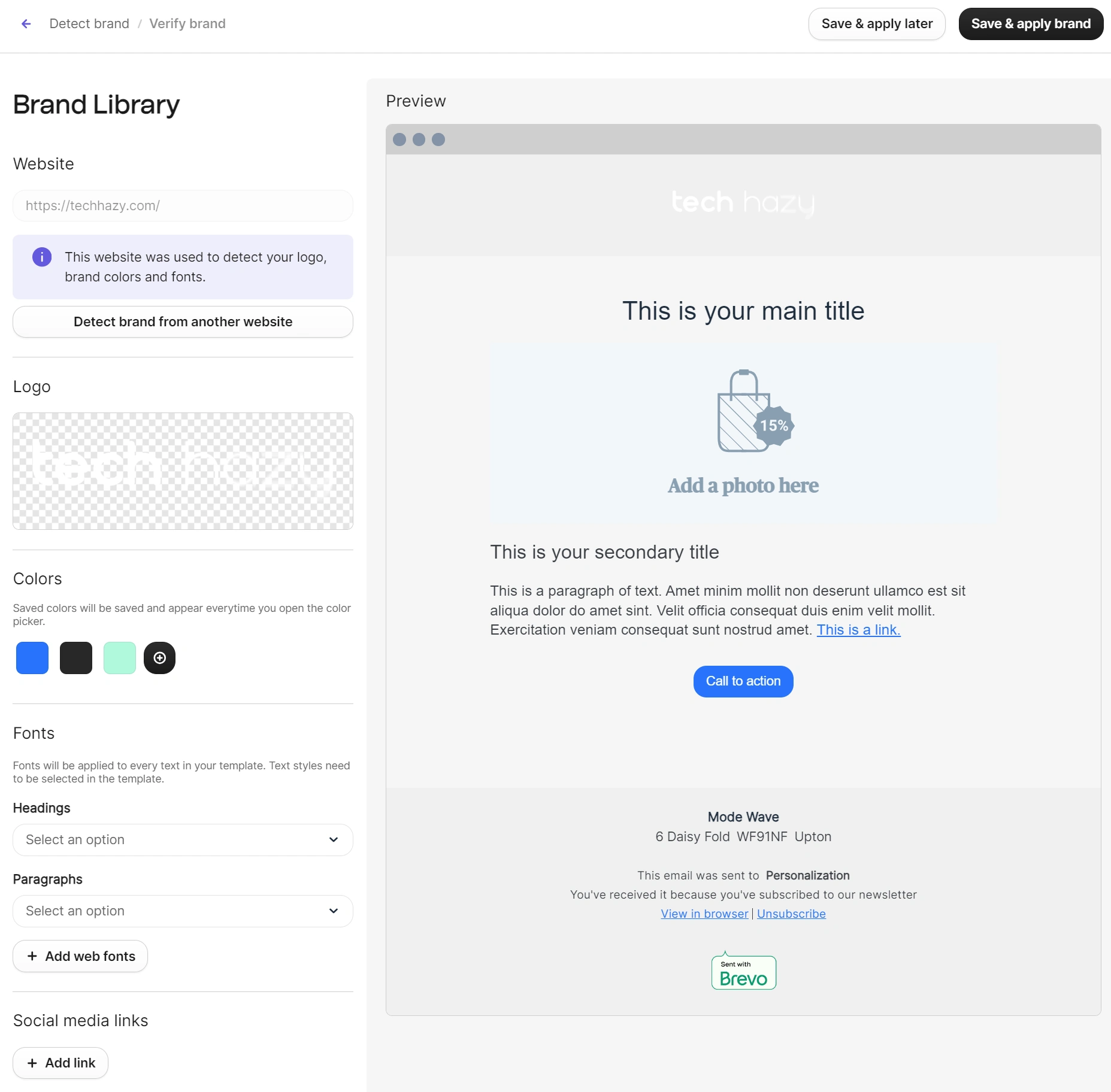Click 'This is your secondary title' text
The width and height of the screenshot is (1111, 1092).
pos(604,552)
